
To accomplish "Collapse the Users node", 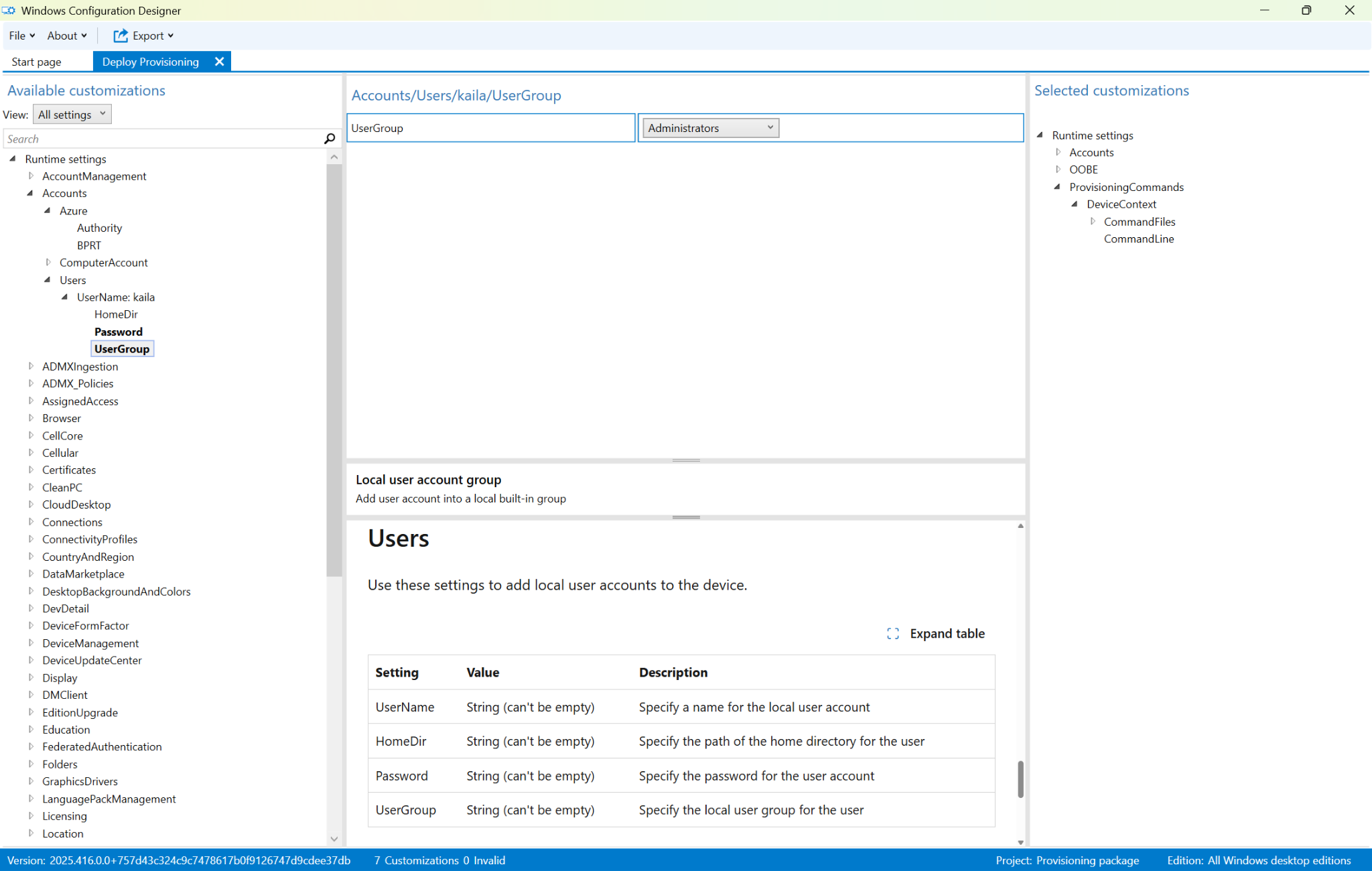I will coord(48,280).
